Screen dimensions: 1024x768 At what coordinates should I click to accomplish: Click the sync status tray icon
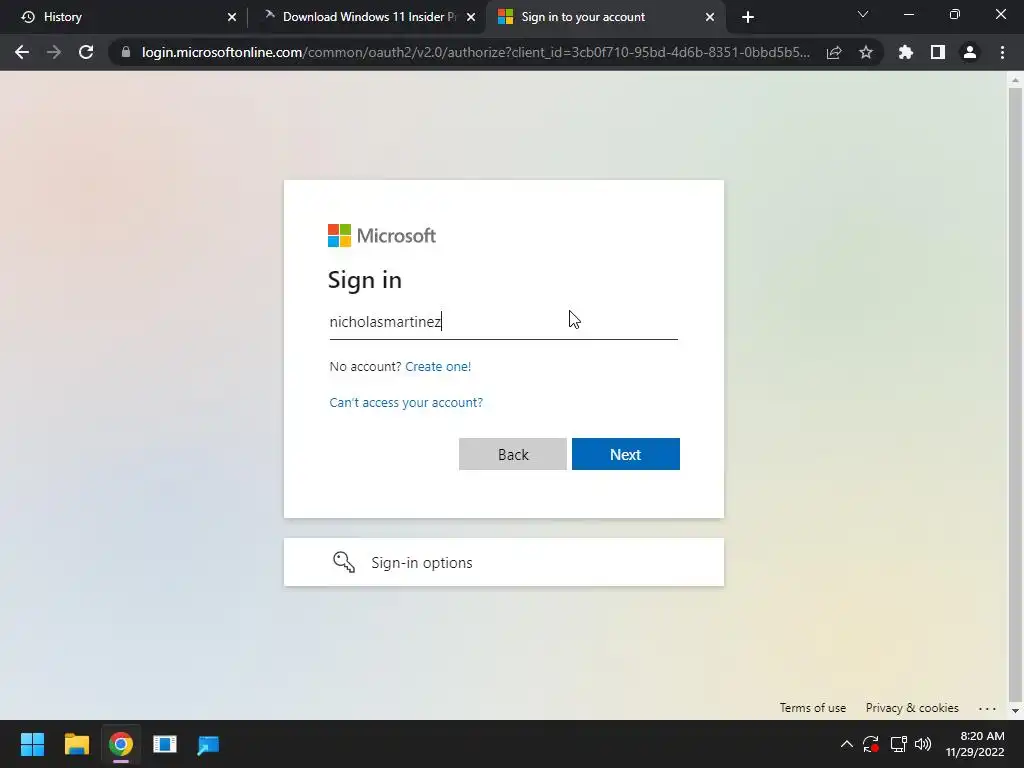pyautogui.click(x=871, y=744)
